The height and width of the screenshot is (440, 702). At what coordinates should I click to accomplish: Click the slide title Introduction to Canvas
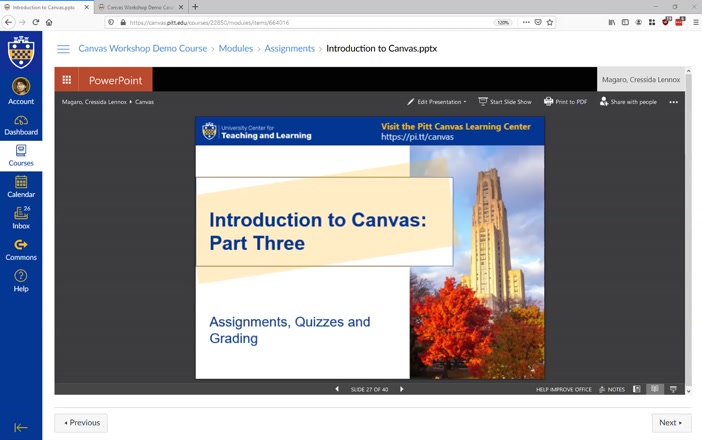coord(318,231)
